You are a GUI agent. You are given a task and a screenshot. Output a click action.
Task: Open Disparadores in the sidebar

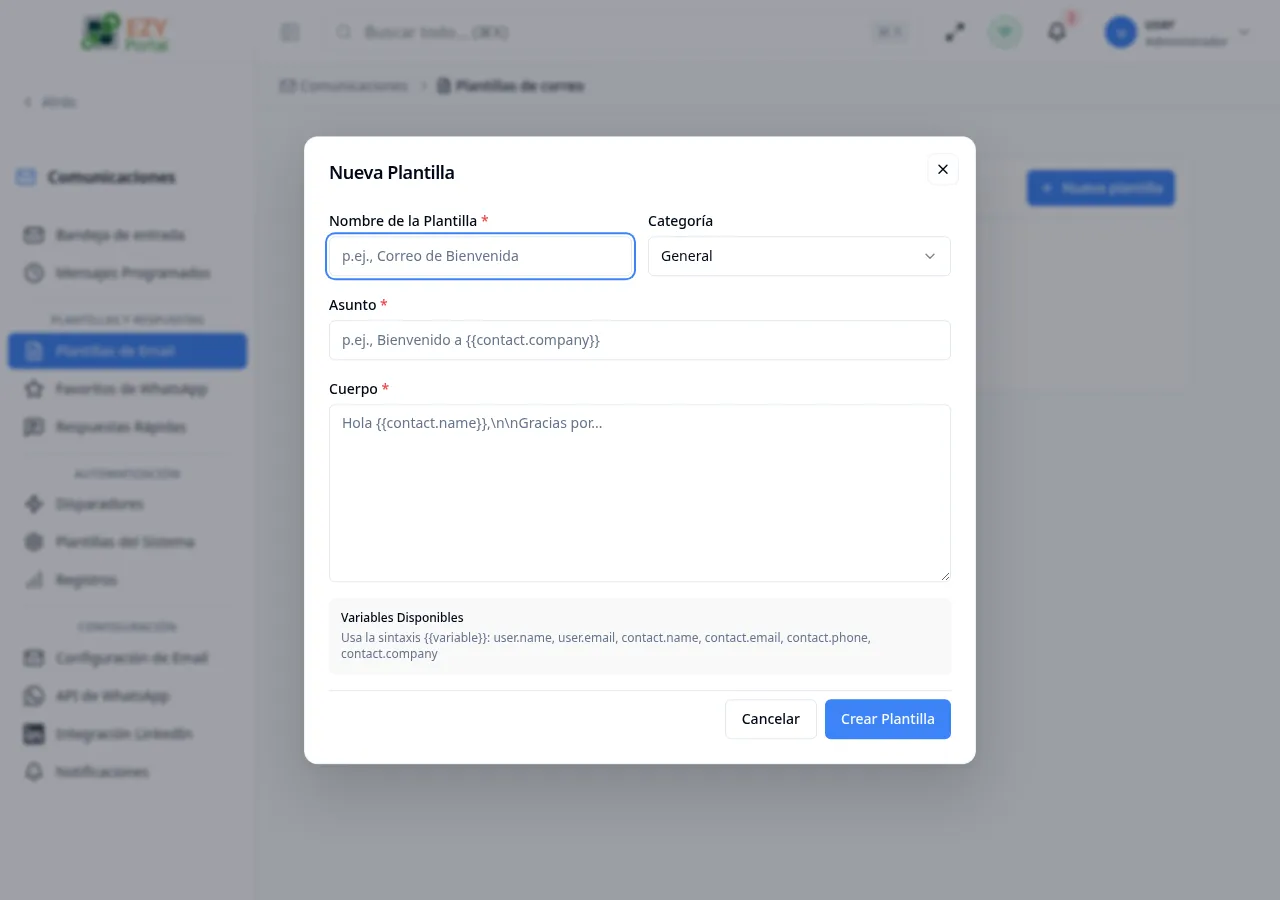click(x=127, y=504)
